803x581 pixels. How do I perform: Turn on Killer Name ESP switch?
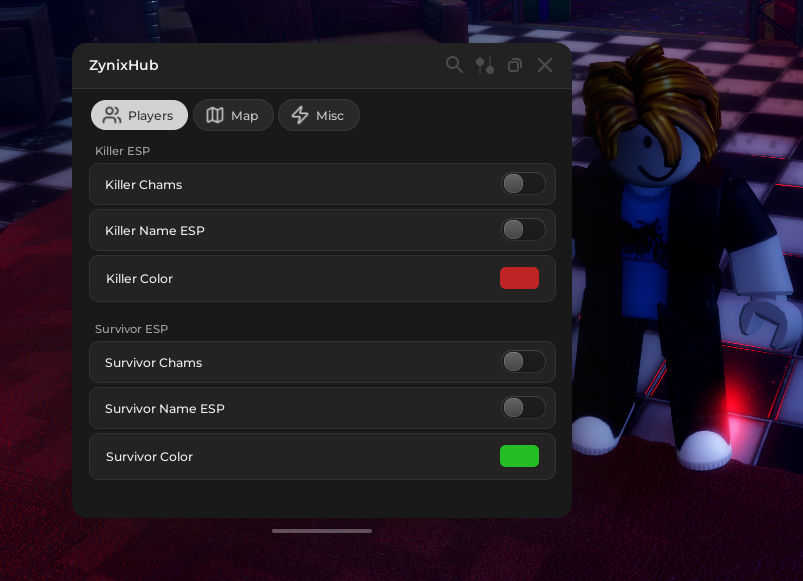523,230
